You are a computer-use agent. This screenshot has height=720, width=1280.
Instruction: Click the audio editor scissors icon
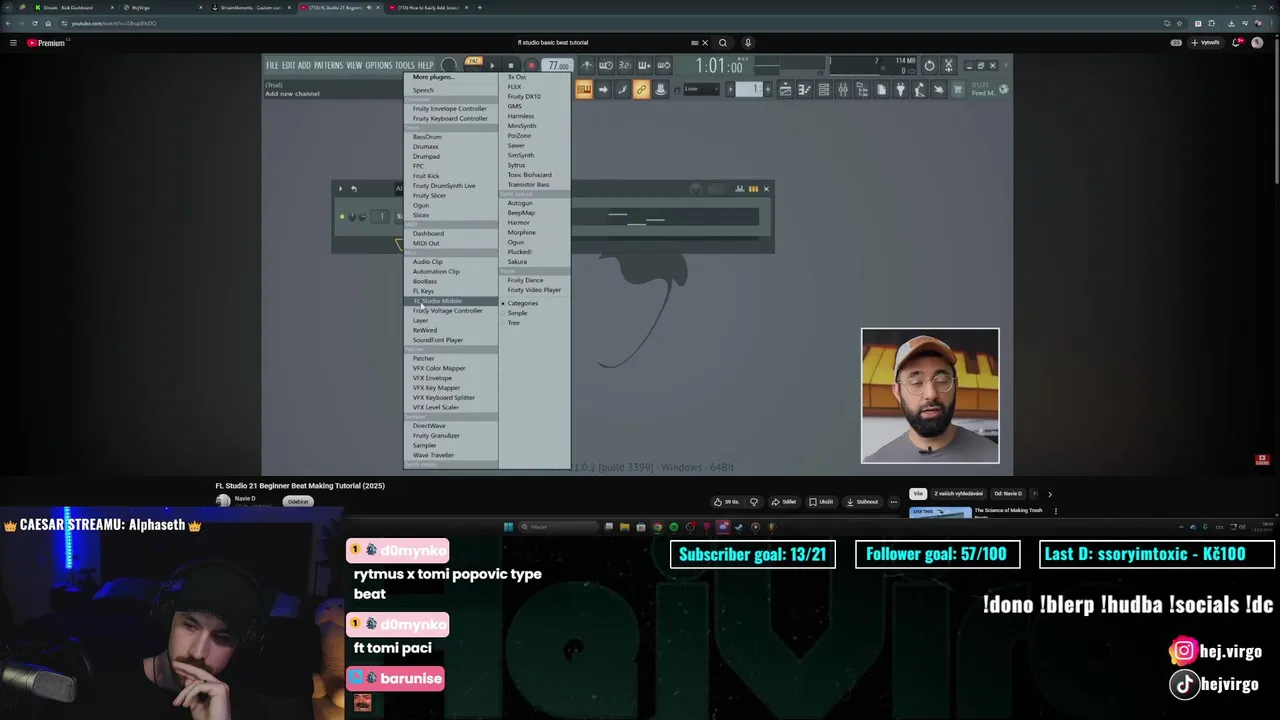point(949,66)
